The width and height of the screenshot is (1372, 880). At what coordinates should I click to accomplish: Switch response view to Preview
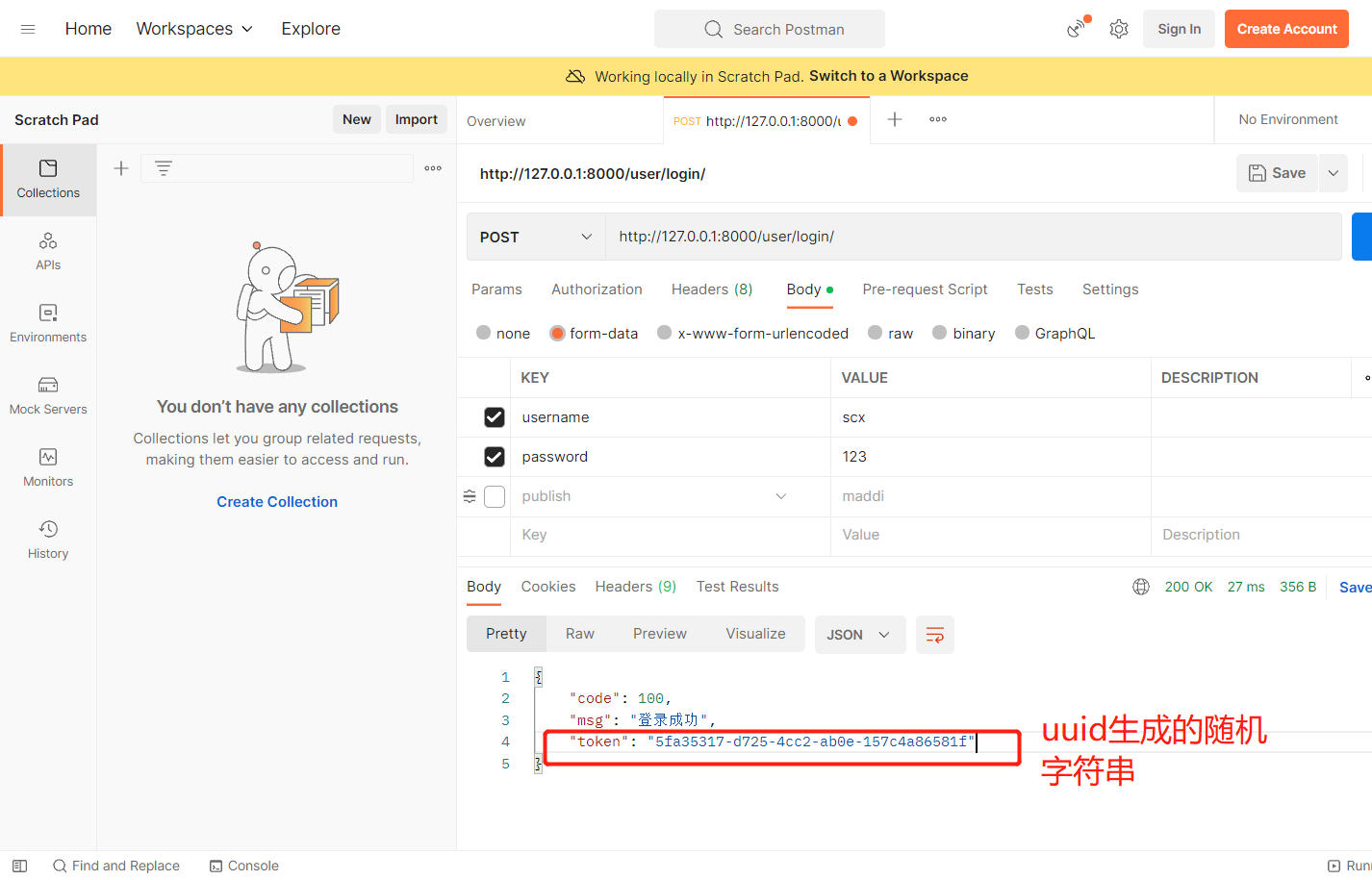coord(660,634)
